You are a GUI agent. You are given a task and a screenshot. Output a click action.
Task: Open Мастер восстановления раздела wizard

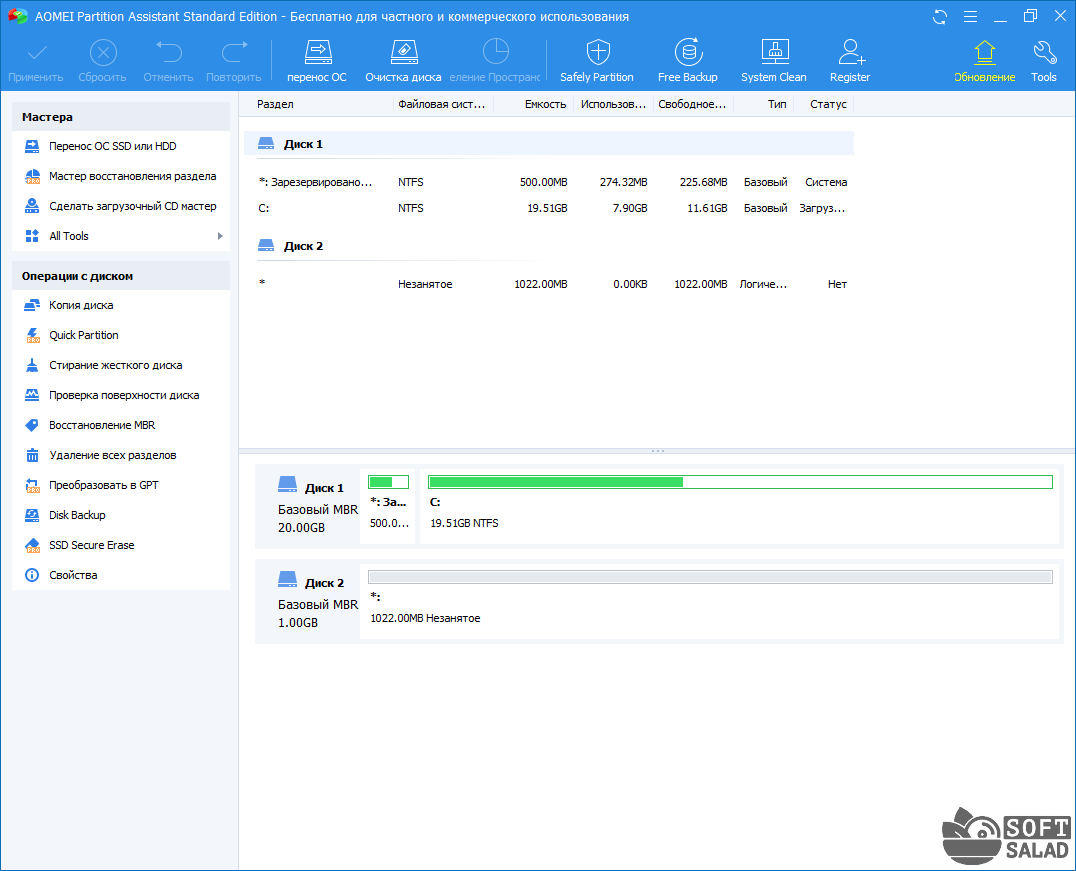pos(132,176)
